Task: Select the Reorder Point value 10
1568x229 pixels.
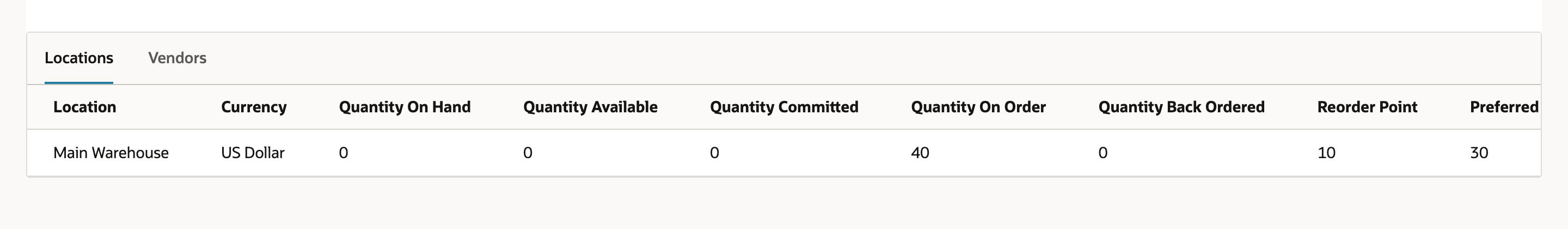Action: (1326, 153)
